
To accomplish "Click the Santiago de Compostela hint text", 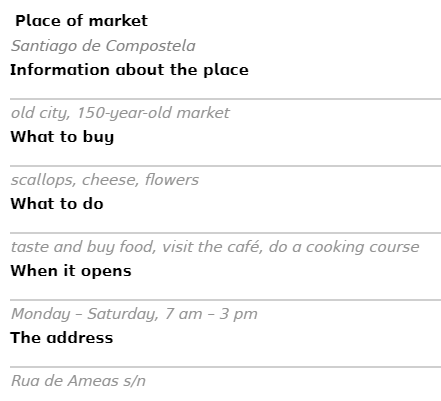I will tap(103, 46).
